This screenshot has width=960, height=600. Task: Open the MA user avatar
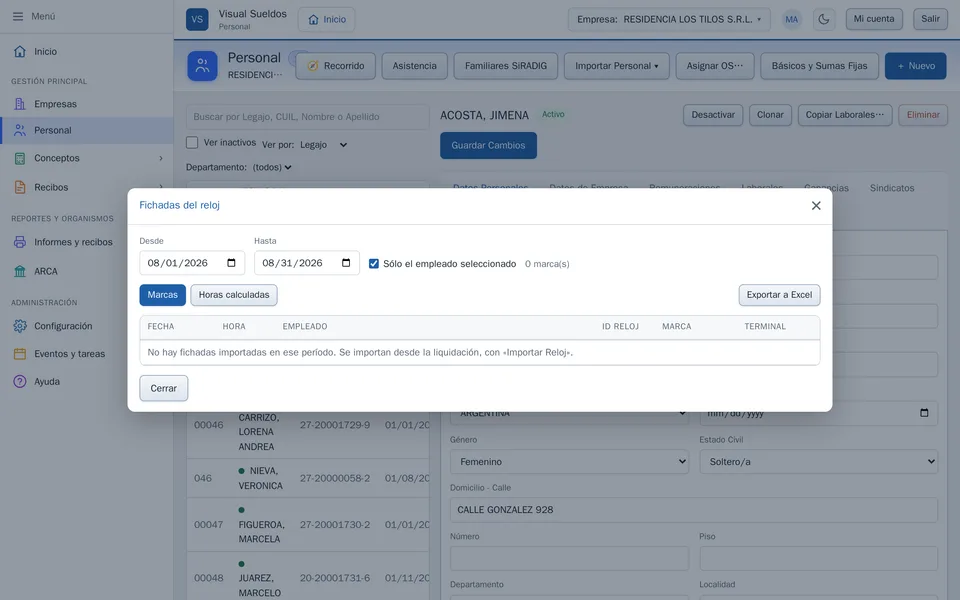792,19
